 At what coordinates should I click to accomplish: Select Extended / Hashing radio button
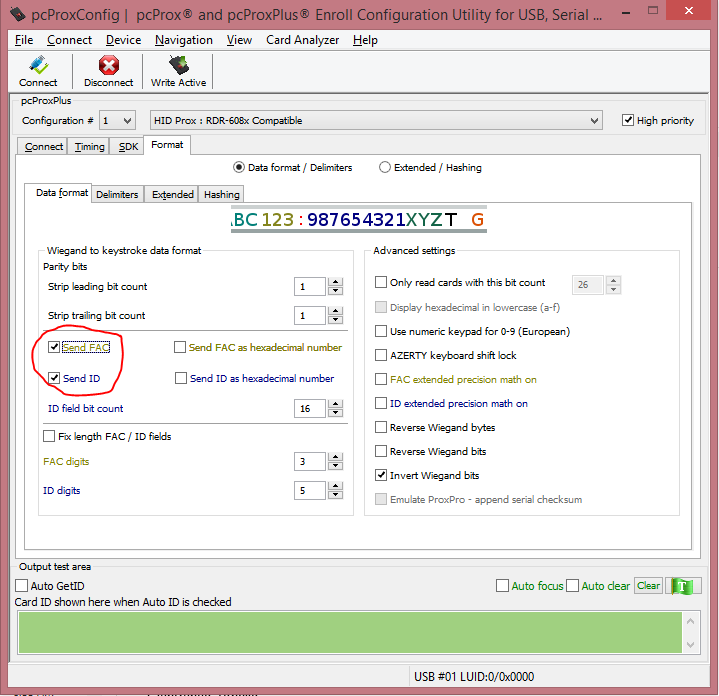[x=384, y=167]
